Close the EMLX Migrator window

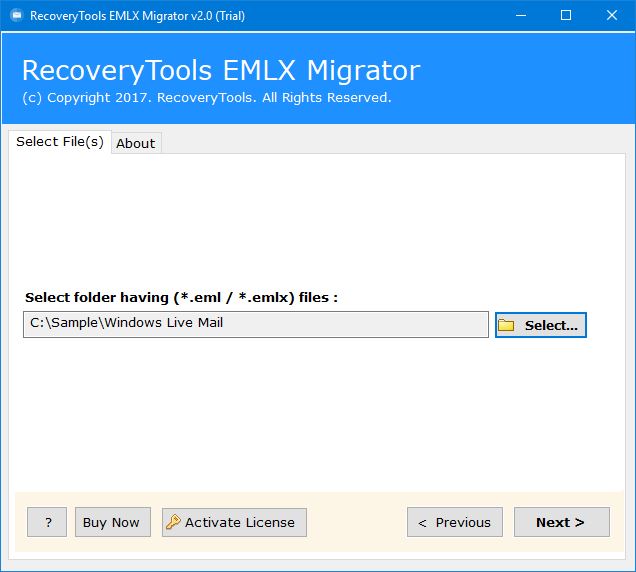(x=612, y=15)
